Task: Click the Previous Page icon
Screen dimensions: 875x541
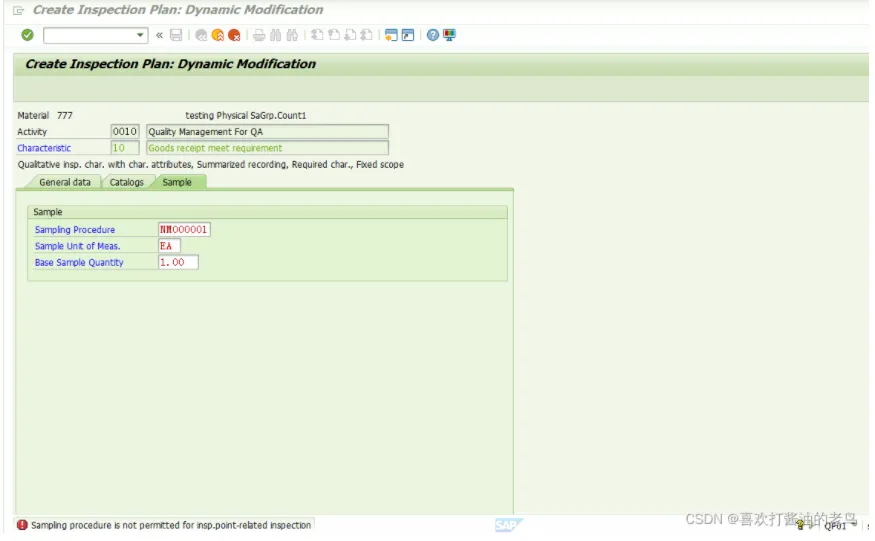Action: click(x=334, y=35)
